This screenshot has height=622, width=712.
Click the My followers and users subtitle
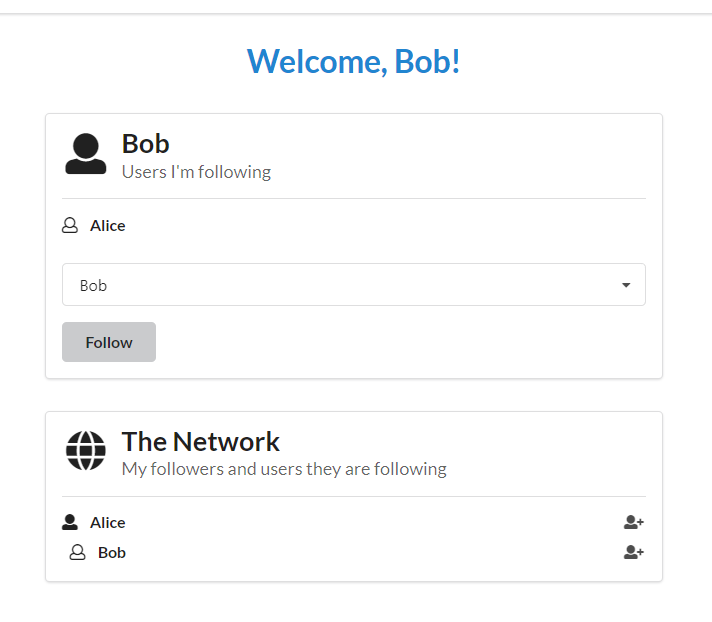pyautogui.click(x=284, y=469)
